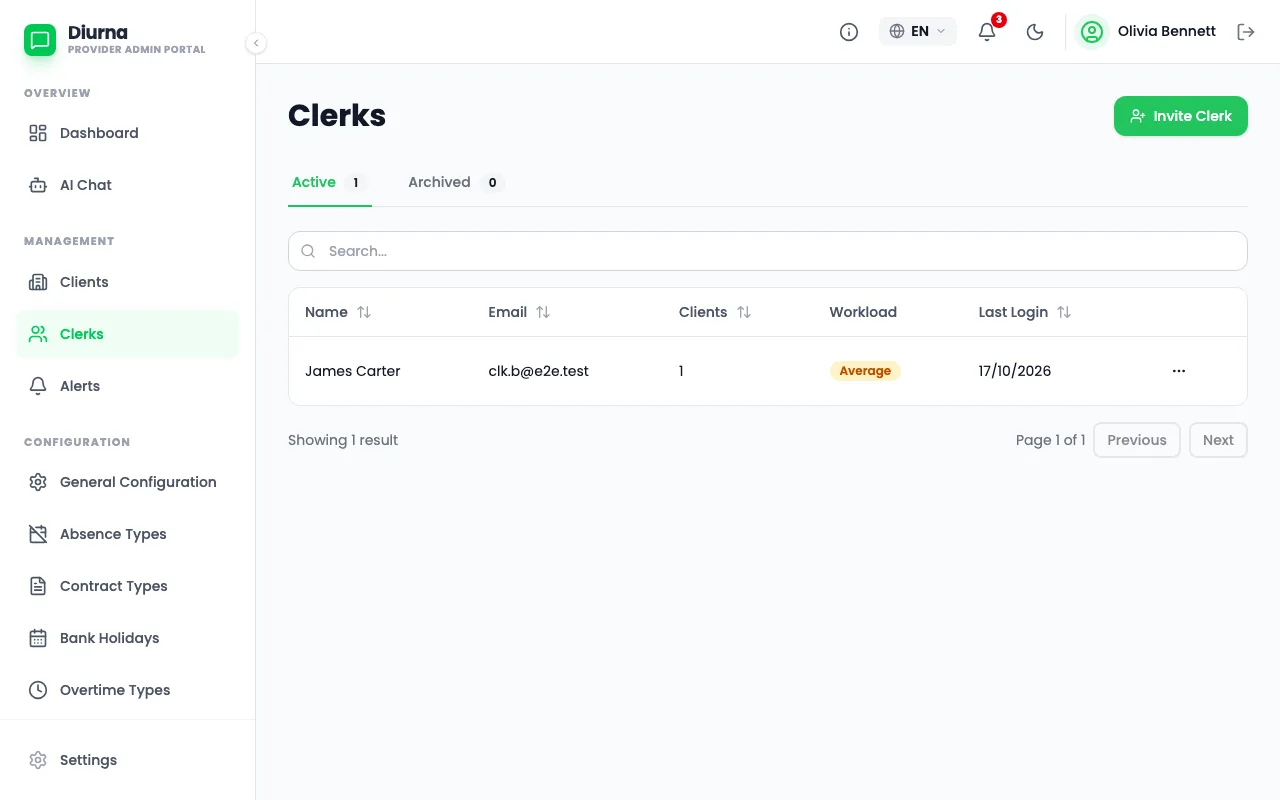
Task: Switch to the Archived tab
Action: tap(456, 183)
